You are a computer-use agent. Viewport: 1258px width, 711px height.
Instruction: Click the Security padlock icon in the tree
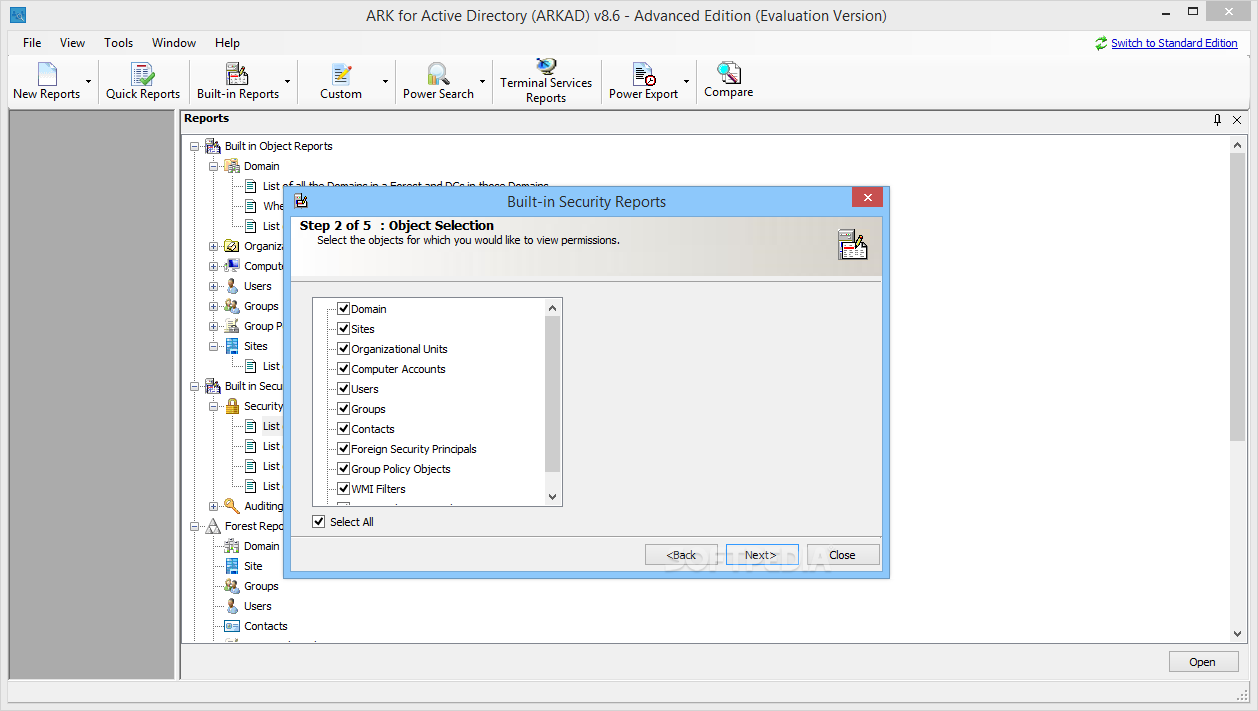tap(232, 406)
